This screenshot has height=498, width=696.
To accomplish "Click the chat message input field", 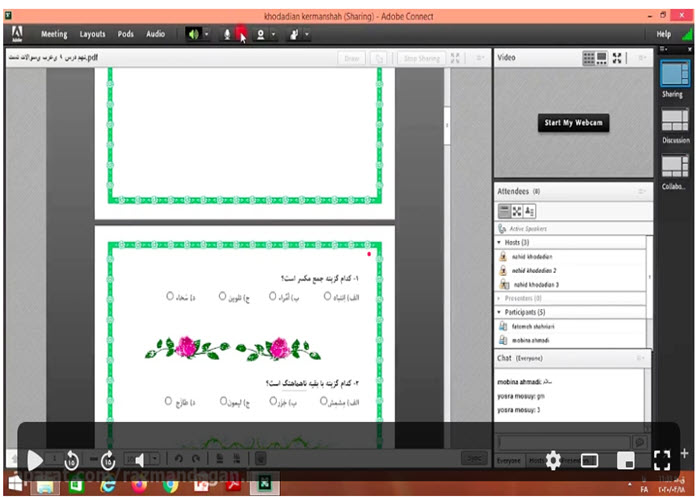I will (564, 442).
